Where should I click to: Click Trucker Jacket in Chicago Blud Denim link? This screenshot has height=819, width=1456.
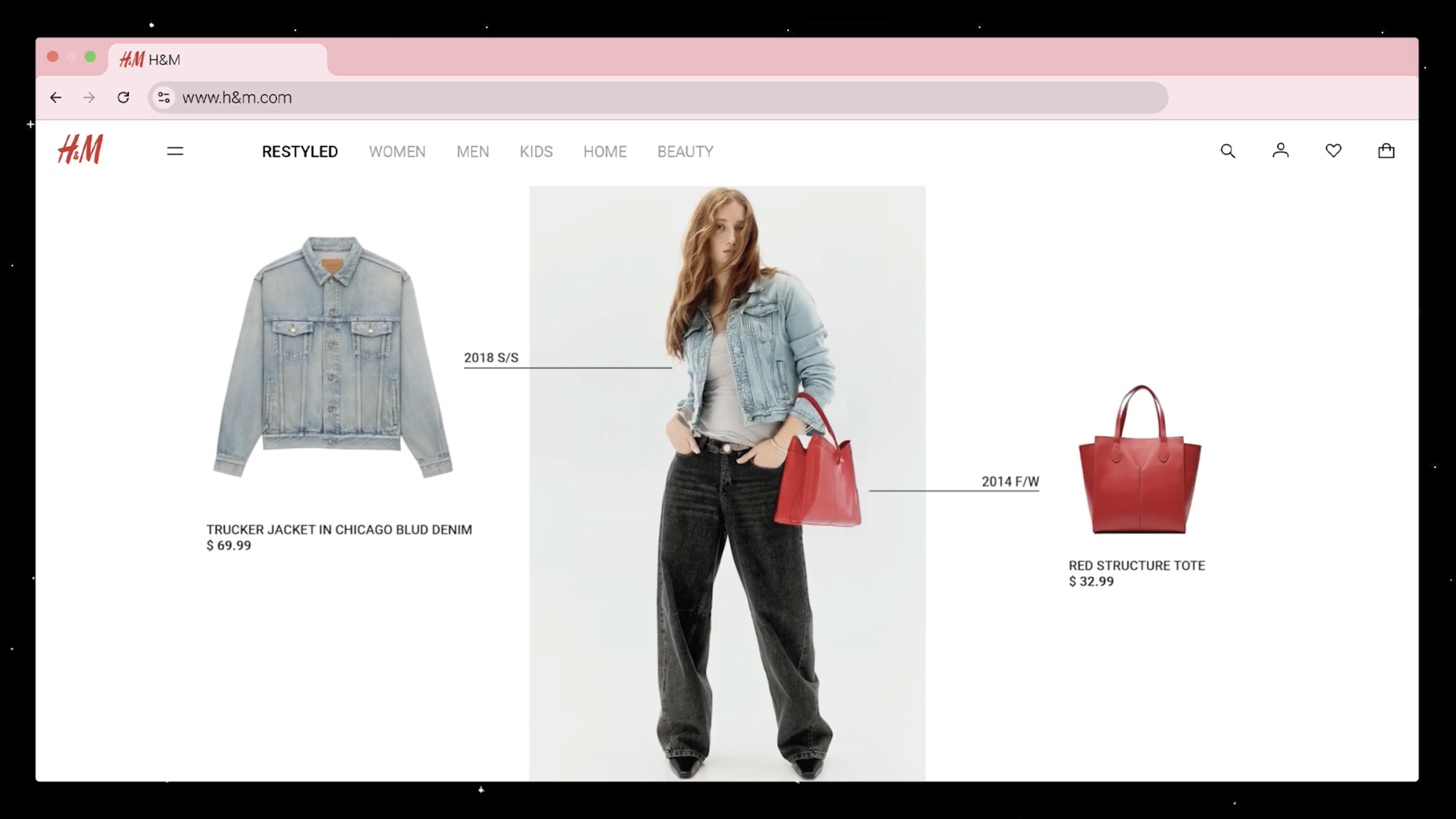pos(339,530)
